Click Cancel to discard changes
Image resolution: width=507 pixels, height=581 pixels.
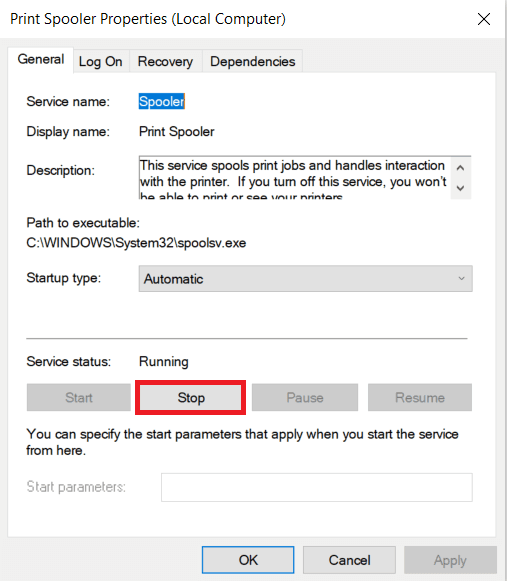pyautogui.click(x=349, y=560)
